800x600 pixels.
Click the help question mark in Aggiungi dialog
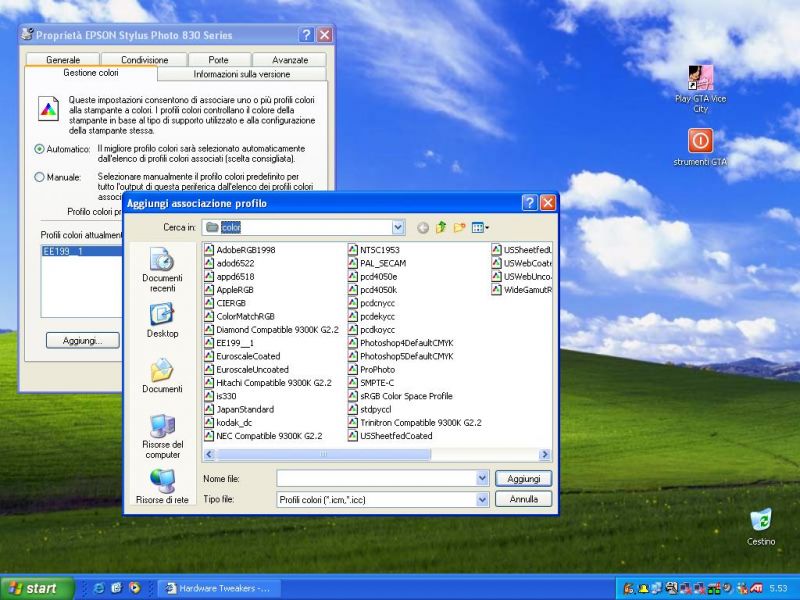(x=530, y=203)
